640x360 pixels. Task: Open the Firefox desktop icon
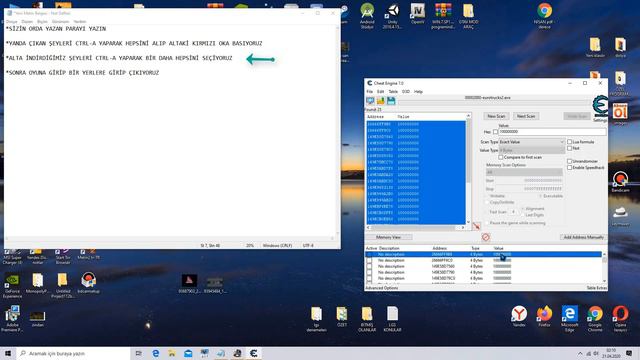pyautogui.click(x=544, y=316)
